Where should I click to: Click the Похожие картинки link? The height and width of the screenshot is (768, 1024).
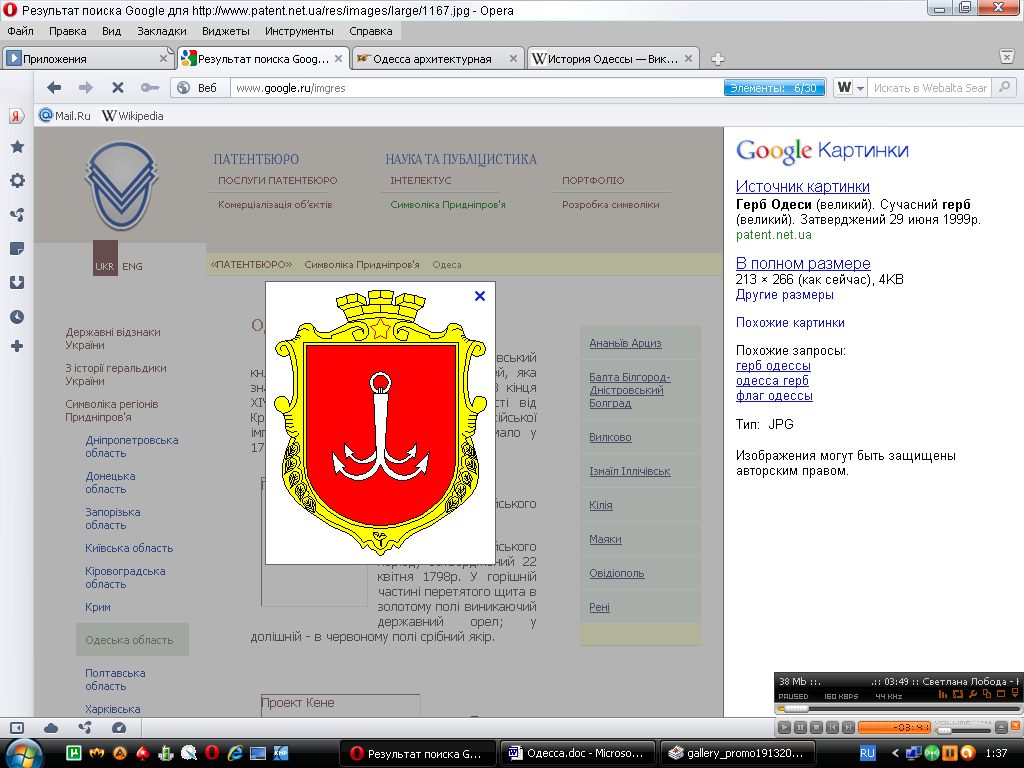(790, 323)
